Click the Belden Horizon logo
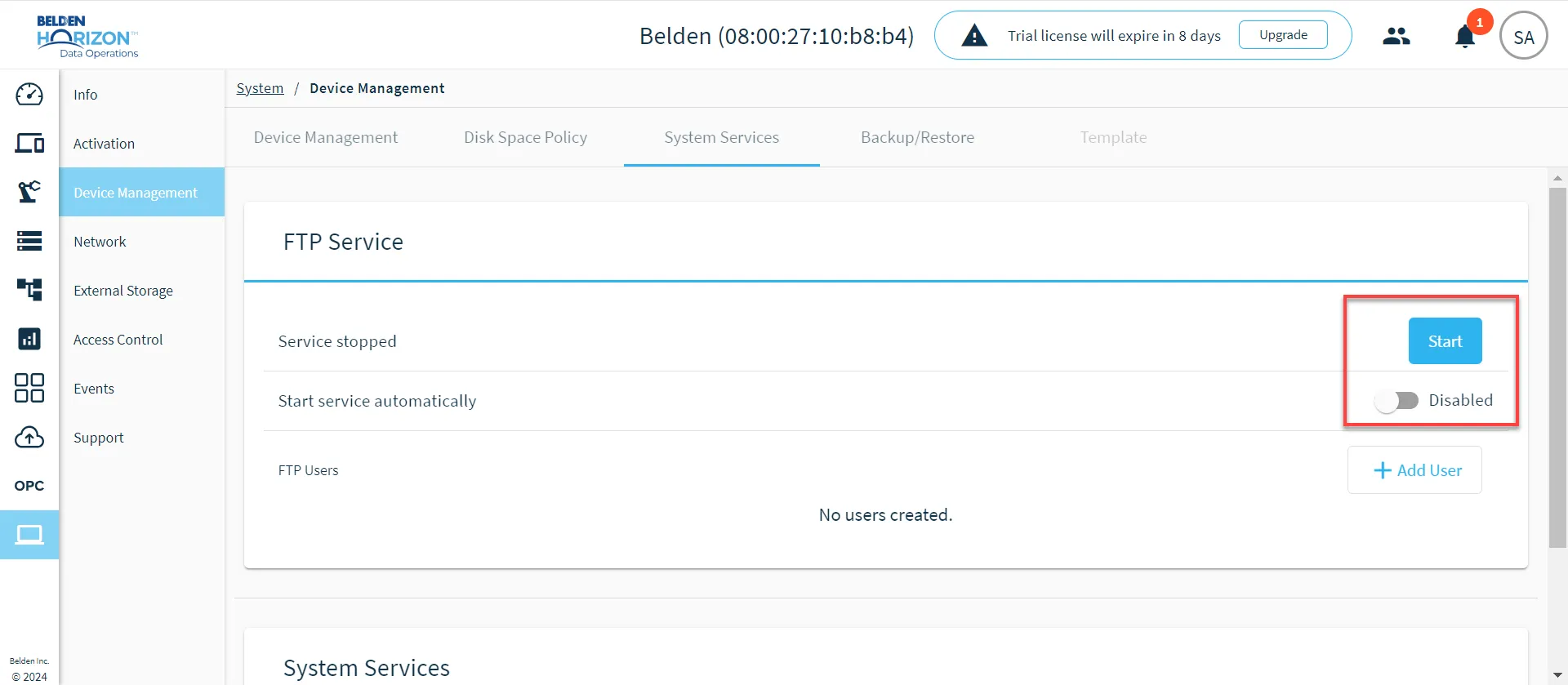Viewport: 1568px width, 685px height. point(87,37)
